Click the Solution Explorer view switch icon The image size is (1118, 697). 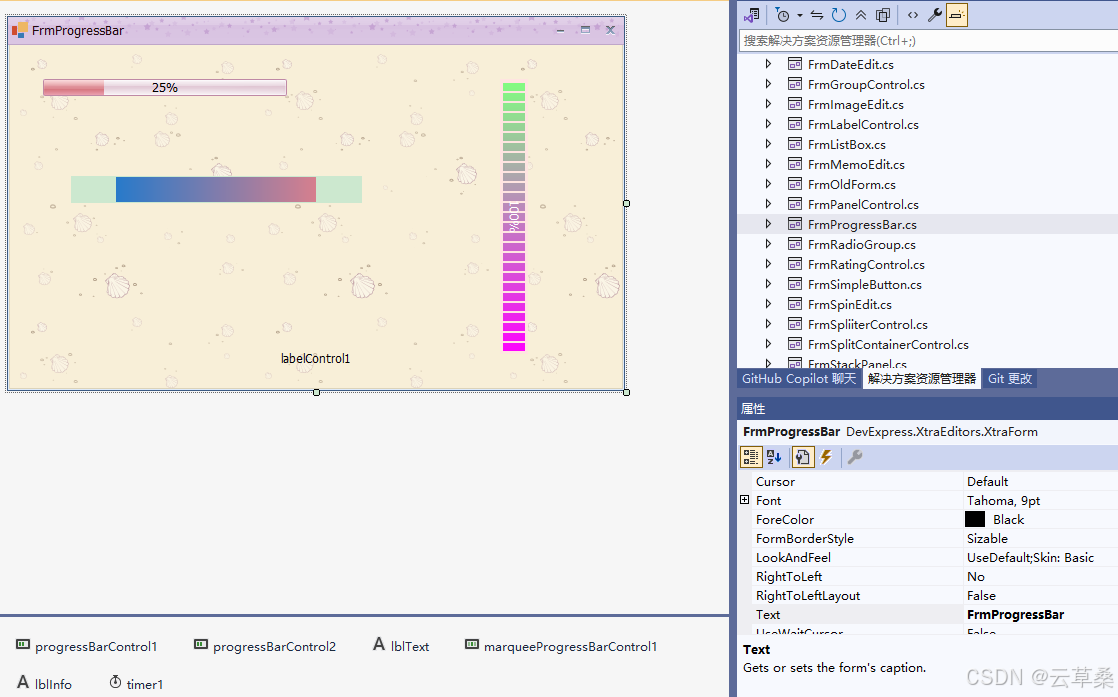[752, 15]
